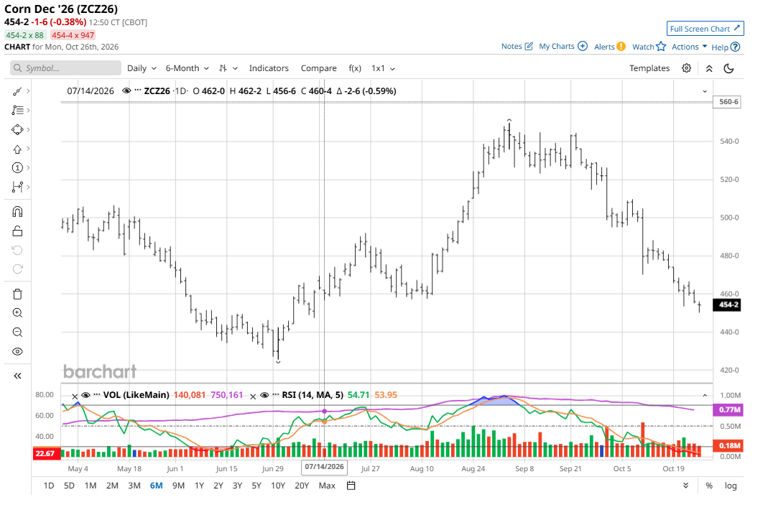This screenshot has width=768, height=505.
Task: Select the 1Y time range
Action: [199, 485]
